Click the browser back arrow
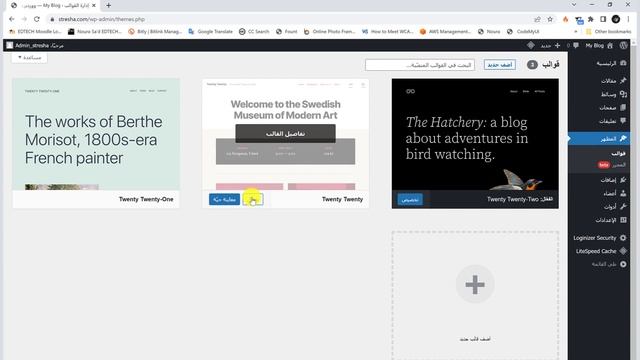Image resolution: width=640 pixels, height=360 pixels. [11, 19]
